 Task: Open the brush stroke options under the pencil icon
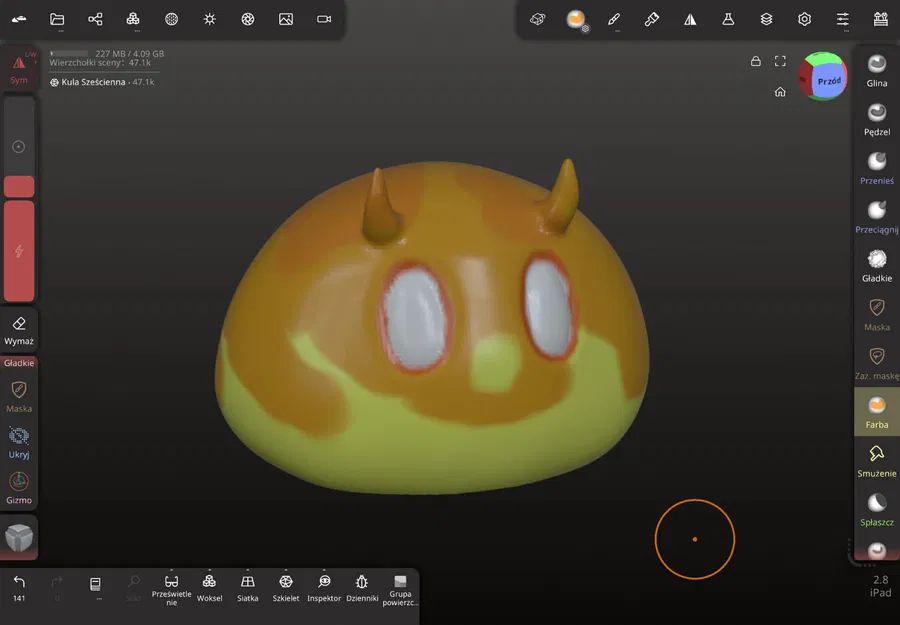[x=614, y=18]
